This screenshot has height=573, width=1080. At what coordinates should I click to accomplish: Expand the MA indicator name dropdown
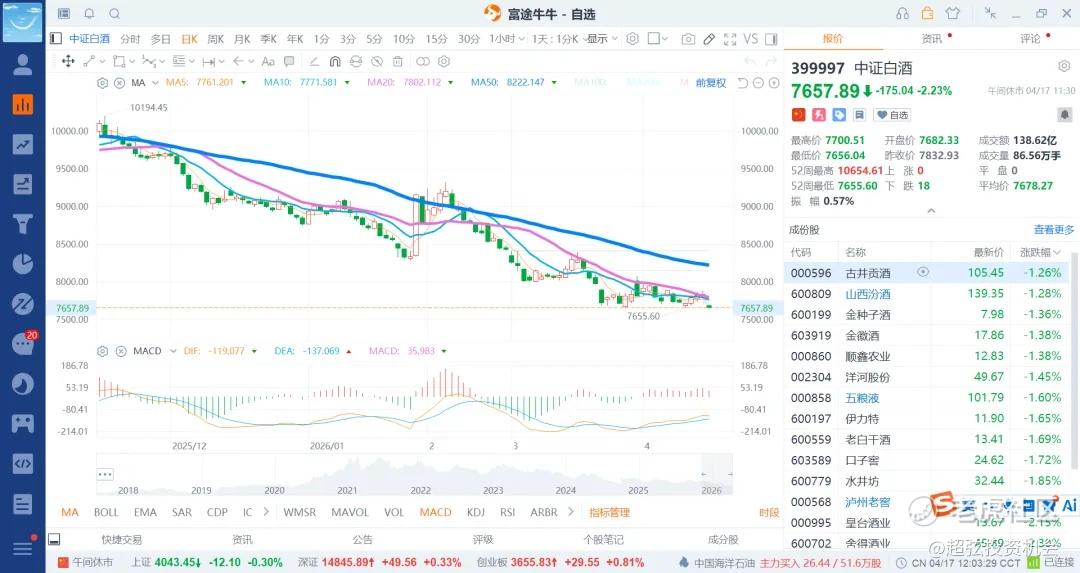(156, 83)
